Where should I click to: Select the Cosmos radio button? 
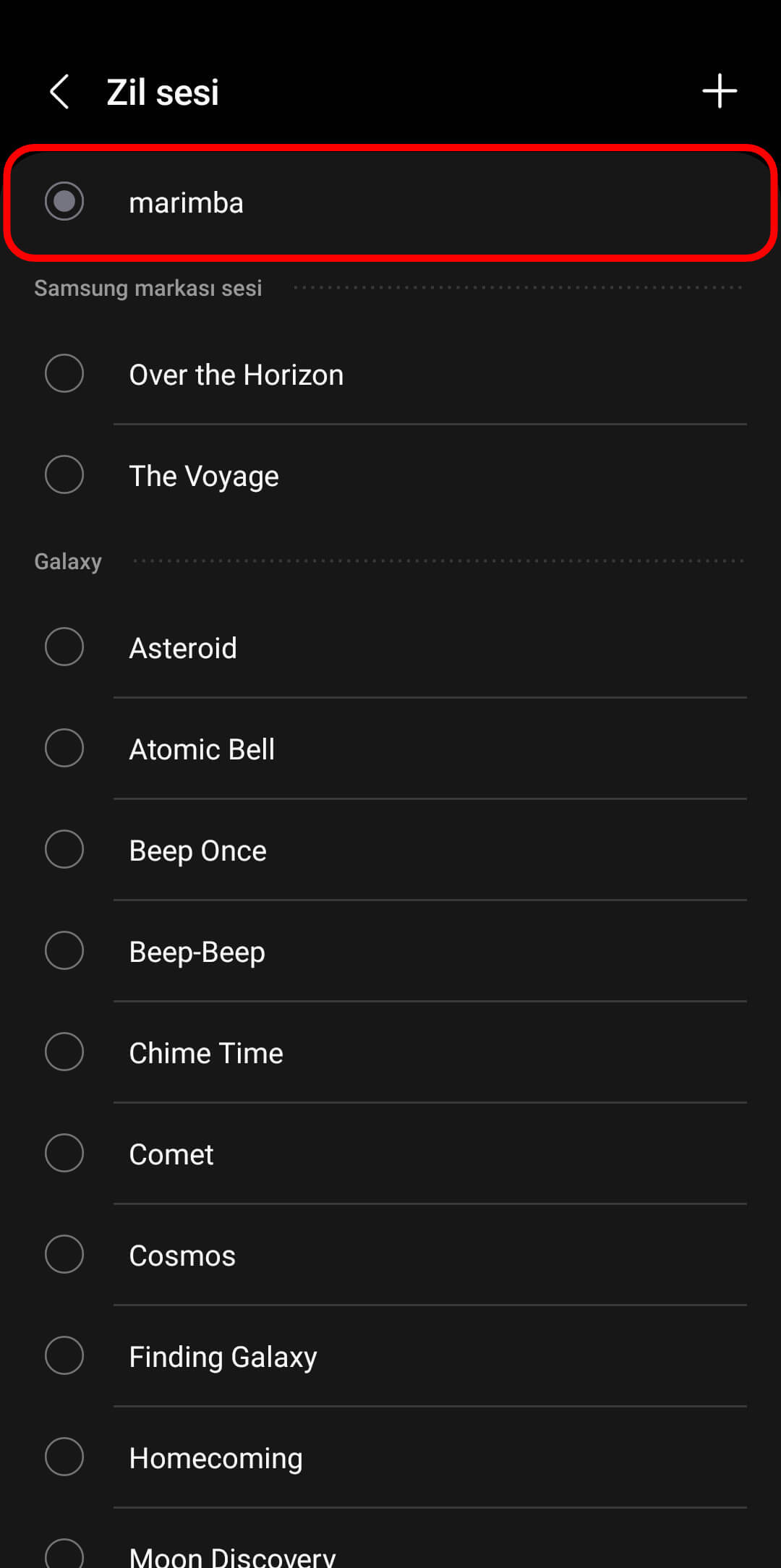[x=64, y=1254]
